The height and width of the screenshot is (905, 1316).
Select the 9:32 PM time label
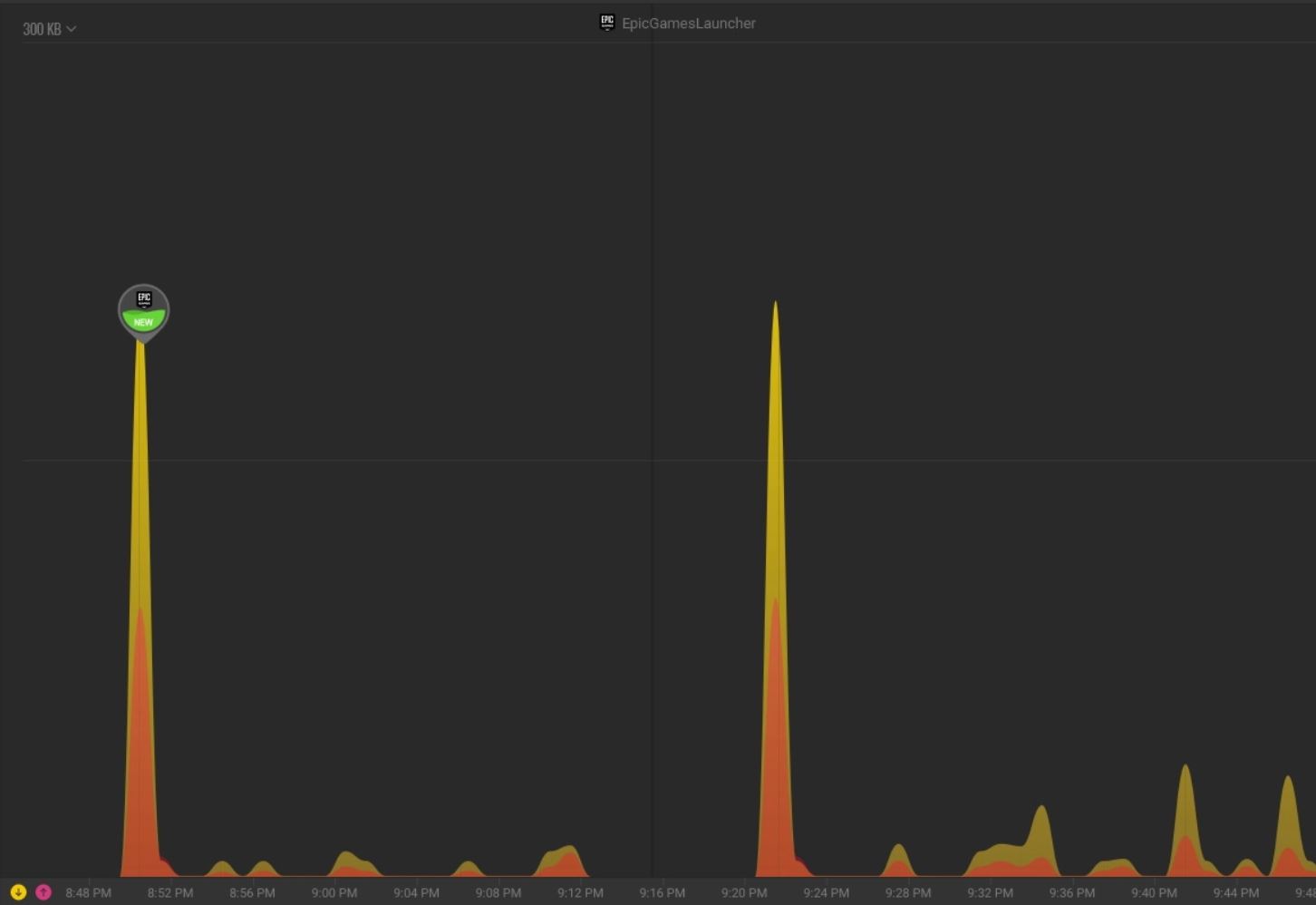[x=990, y=893]
